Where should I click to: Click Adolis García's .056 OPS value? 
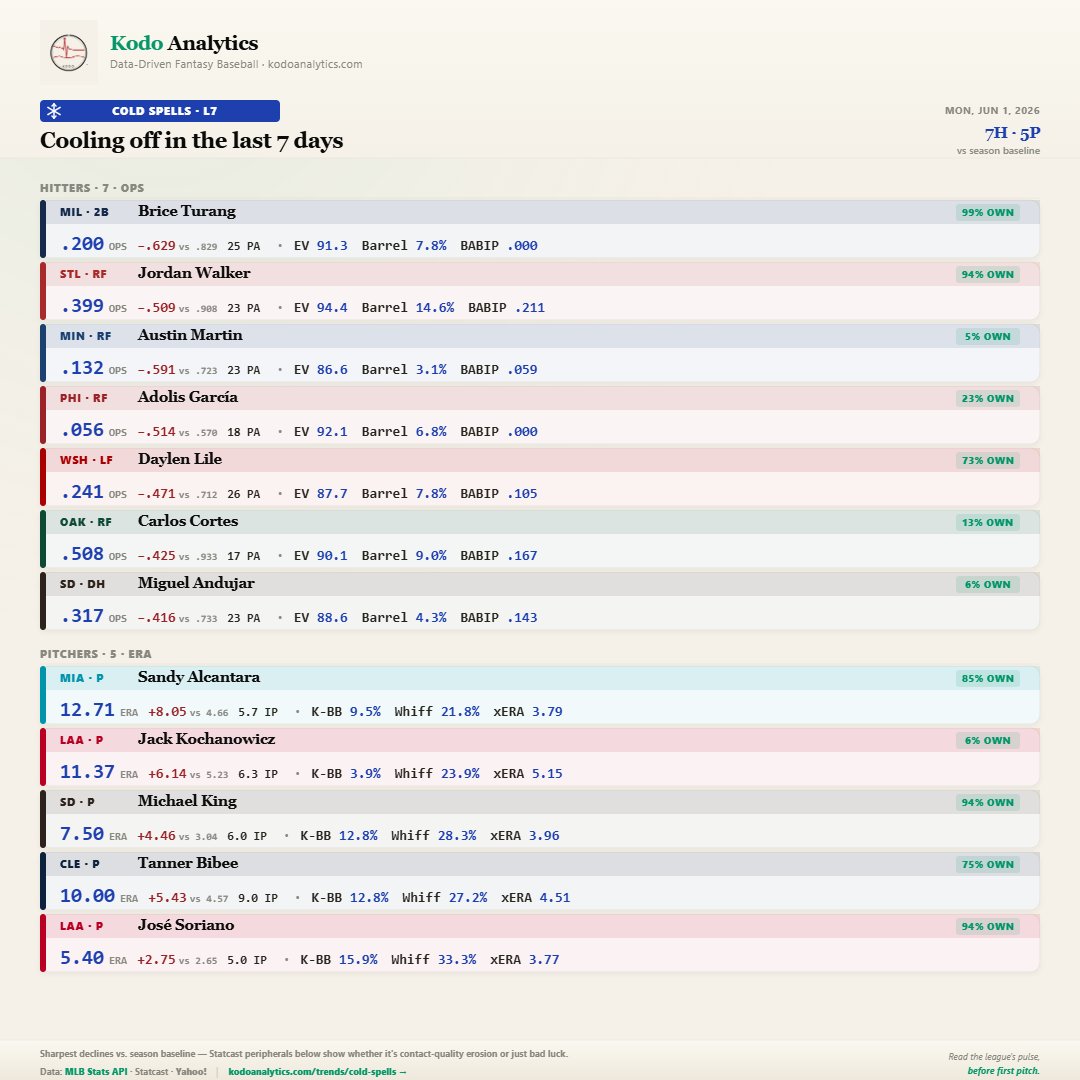[82, 430]
